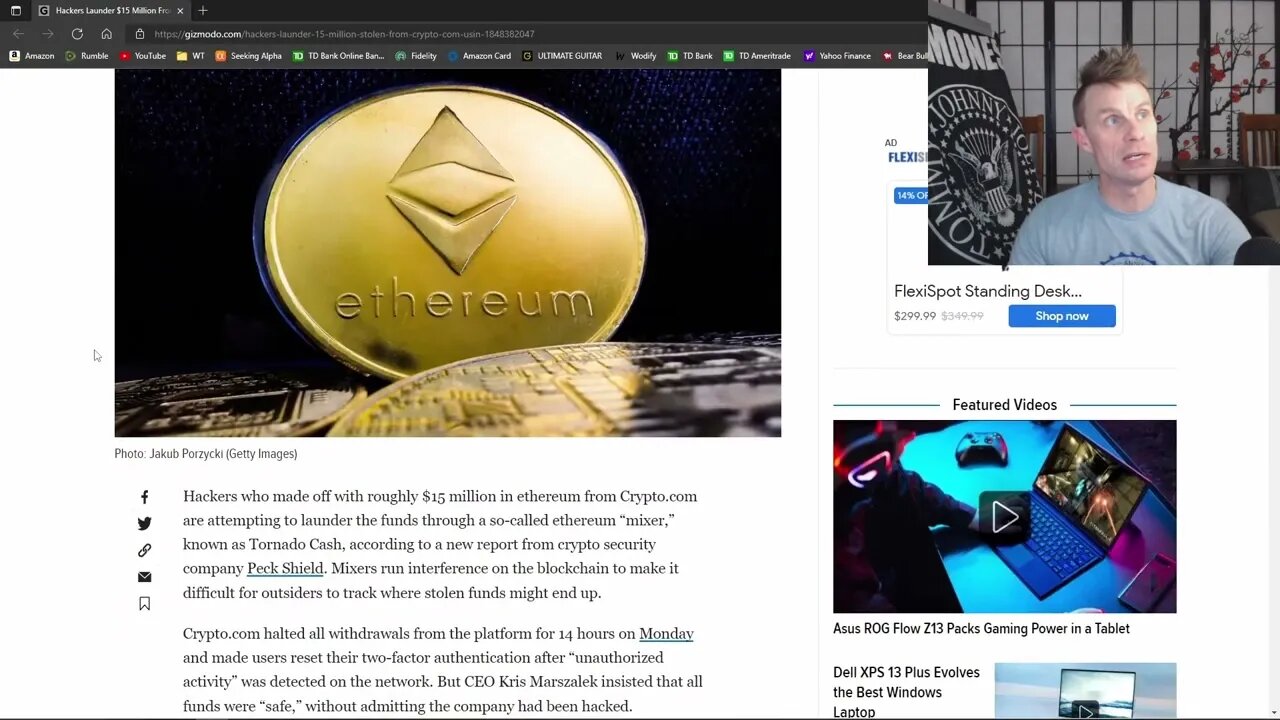1280x720 pixels.
Task: Close the Hackers Launder $15 Million tab
Action: [x=180, y=10]
